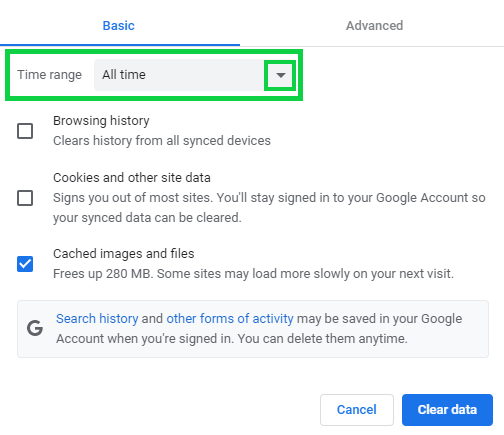Open the Search history link
Screen dimensions: 504x435
pos(97,318)
